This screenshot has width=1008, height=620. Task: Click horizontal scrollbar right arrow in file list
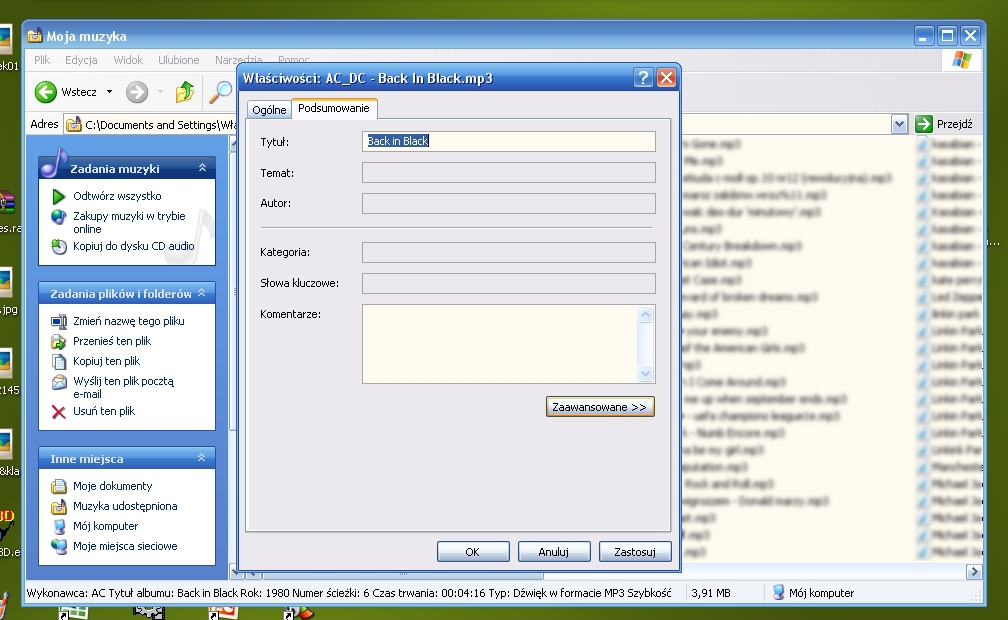[974, 571]
